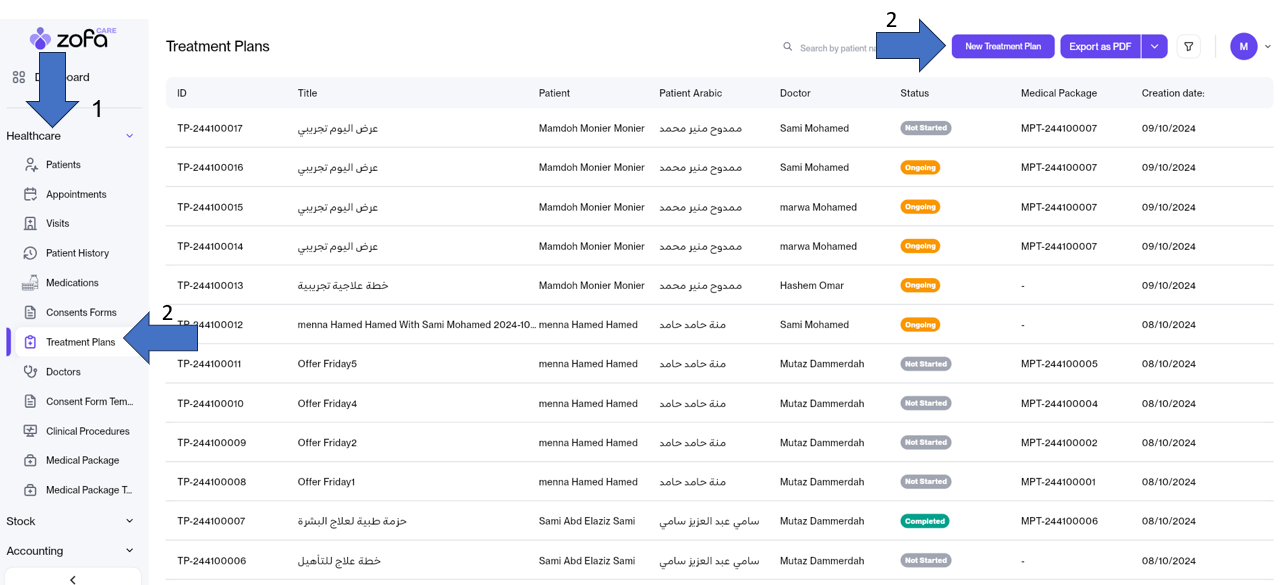
Task: Click the Visits icon in sidebar
Action: coord(31,224)
